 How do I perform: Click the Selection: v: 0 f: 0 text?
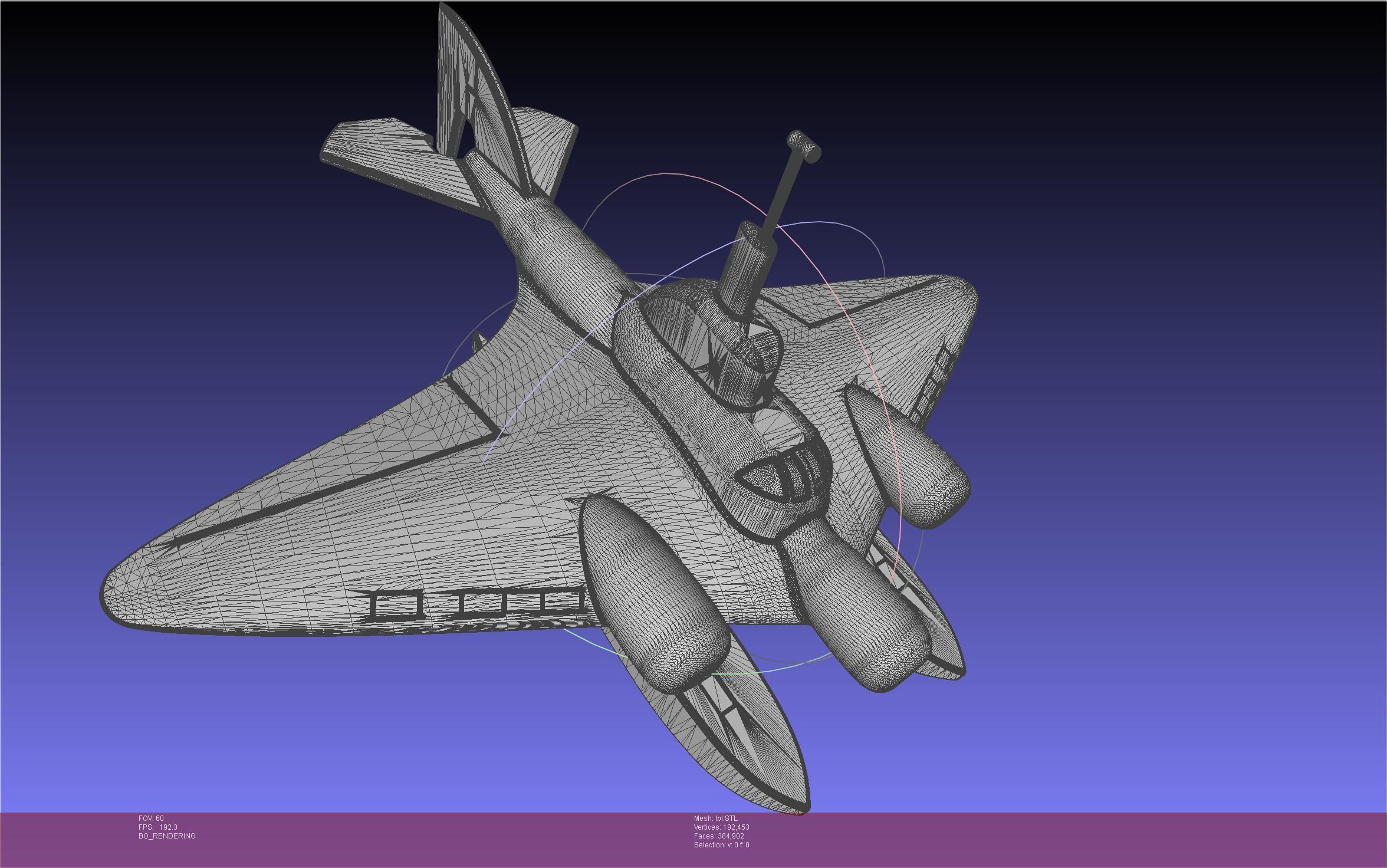pyautogui.click(x=721, y=845)
